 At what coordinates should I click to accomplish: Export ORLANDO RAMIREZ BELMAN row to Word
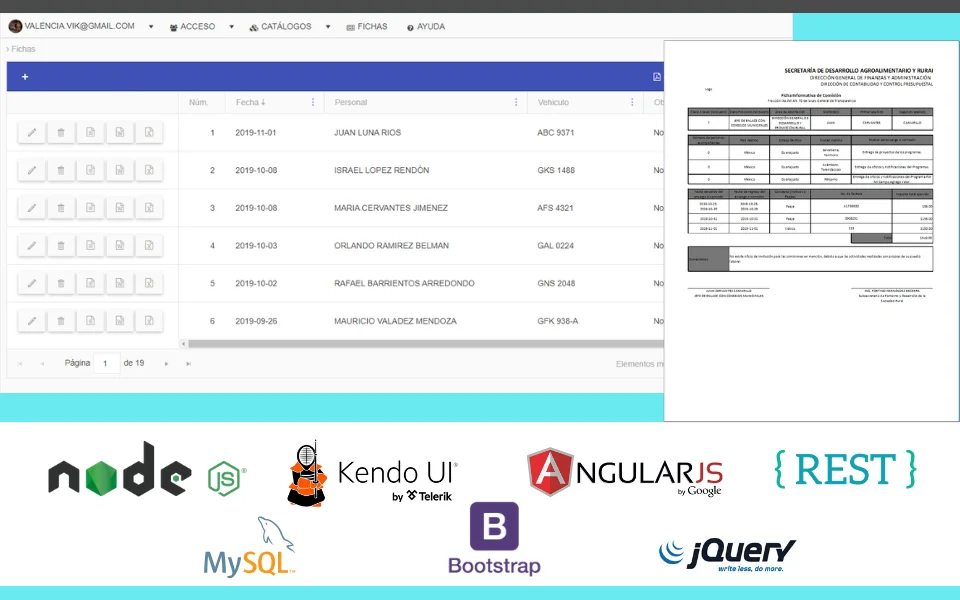120,246
